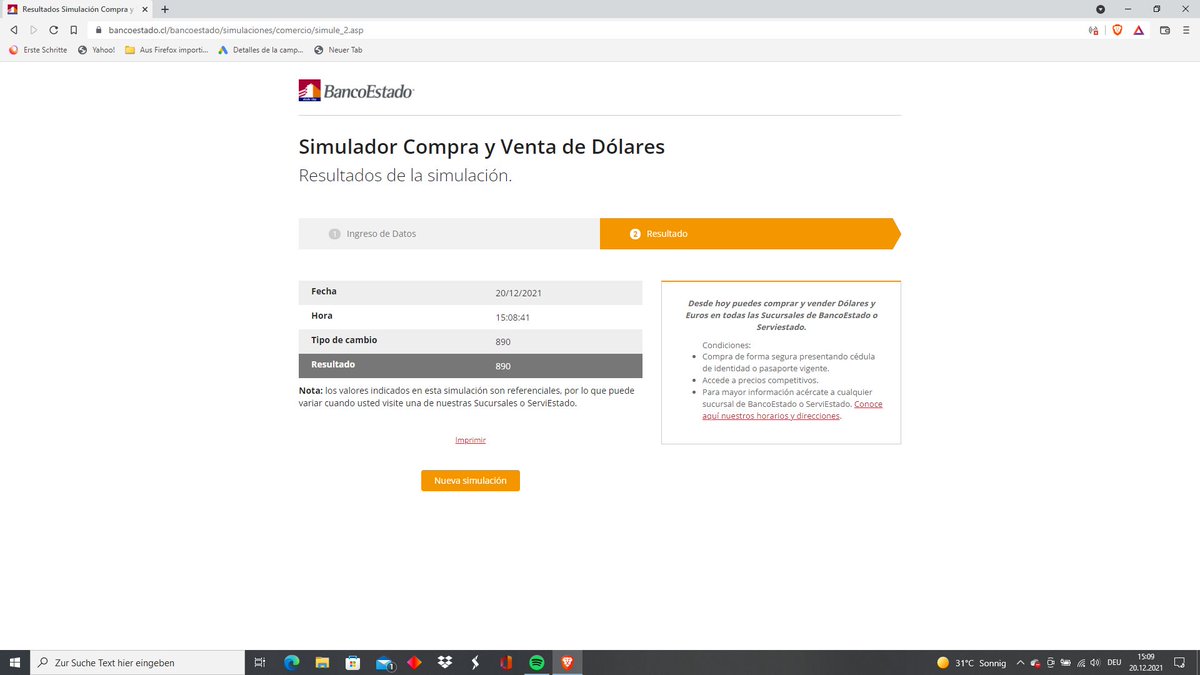Click the address bar URL

coord(236,30)
